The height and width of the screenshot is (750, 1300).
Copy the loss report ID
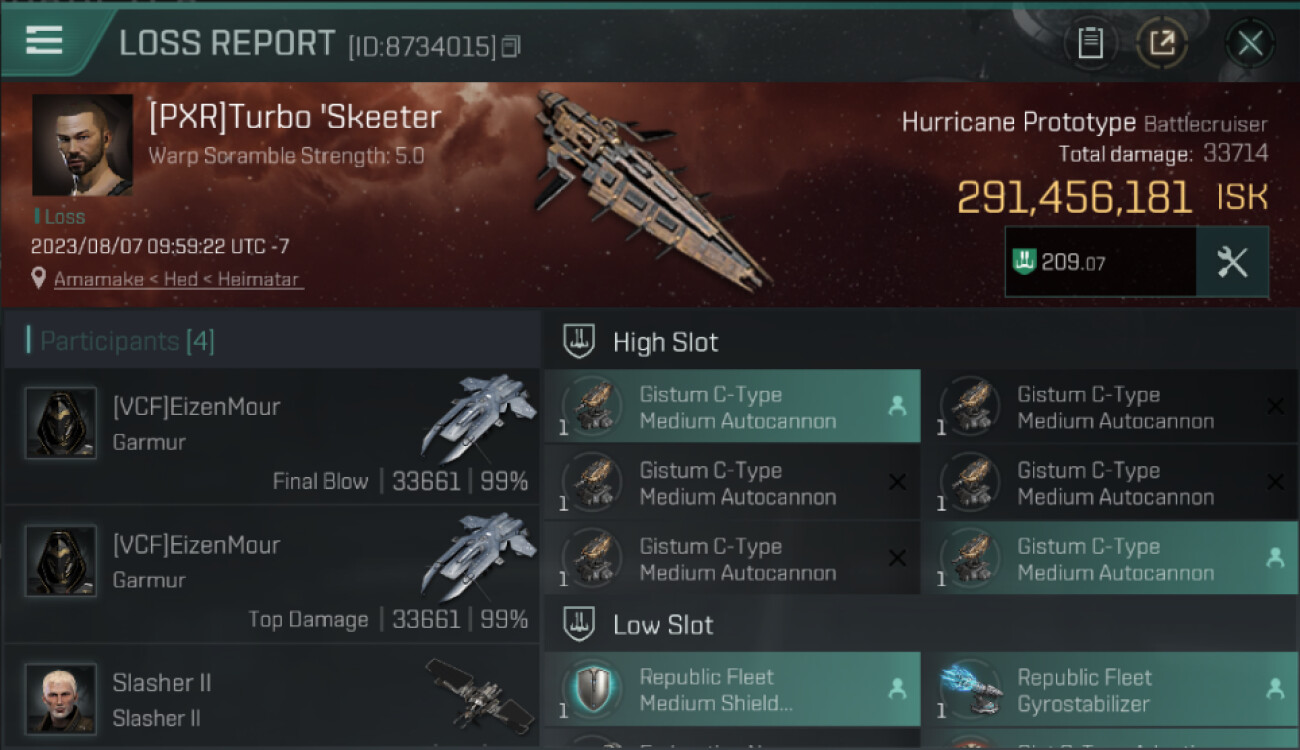[x=511, y=46]
